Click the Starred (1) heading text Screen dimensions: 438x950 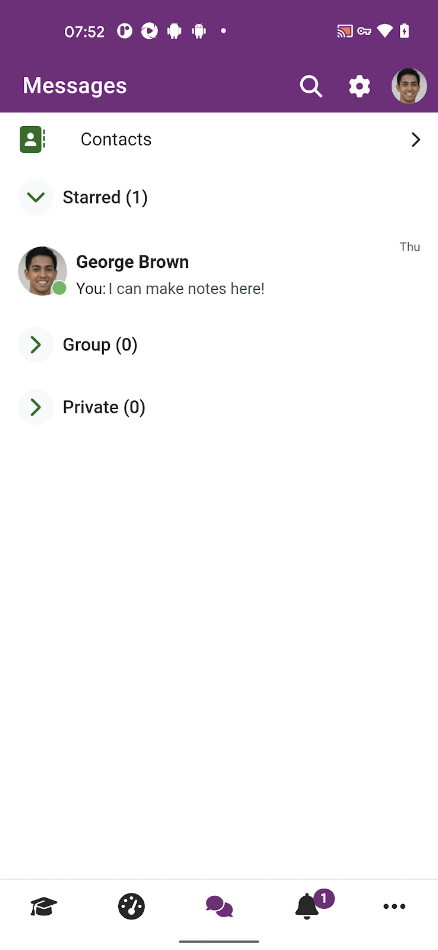pyautogui.click(x=105, y=198)
